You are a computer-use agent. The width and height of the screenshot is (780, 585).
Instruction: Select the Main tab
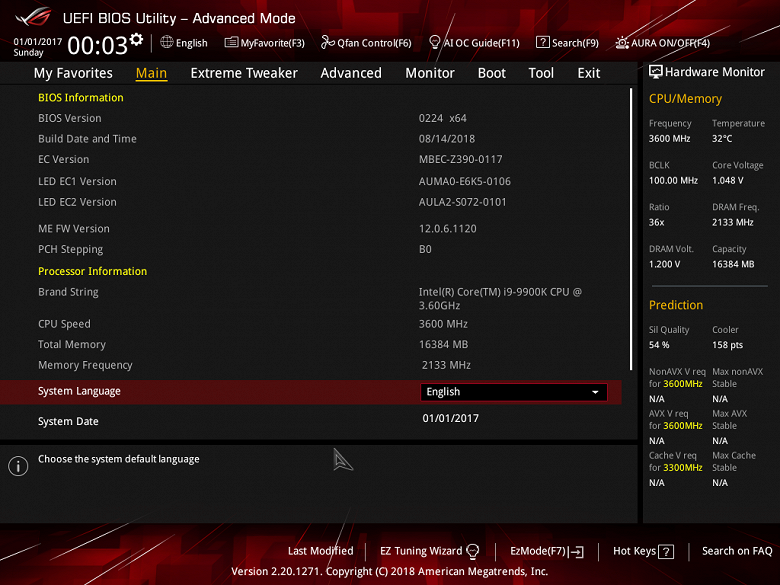pos(151,73)
